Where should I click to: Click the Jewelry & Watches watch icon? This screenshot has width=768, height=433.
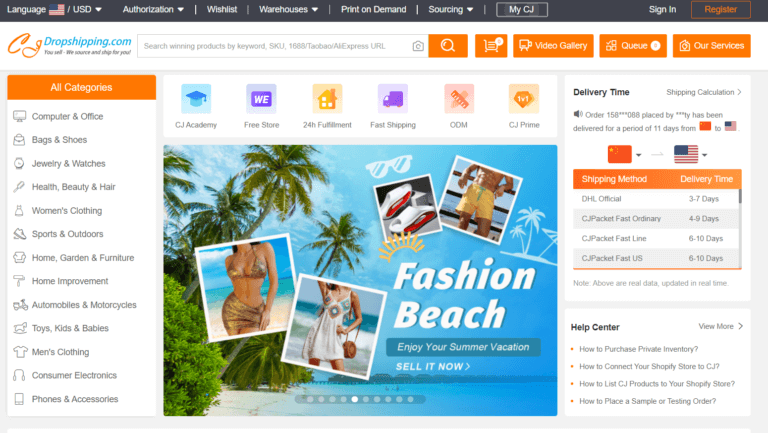tap(19, 163)
